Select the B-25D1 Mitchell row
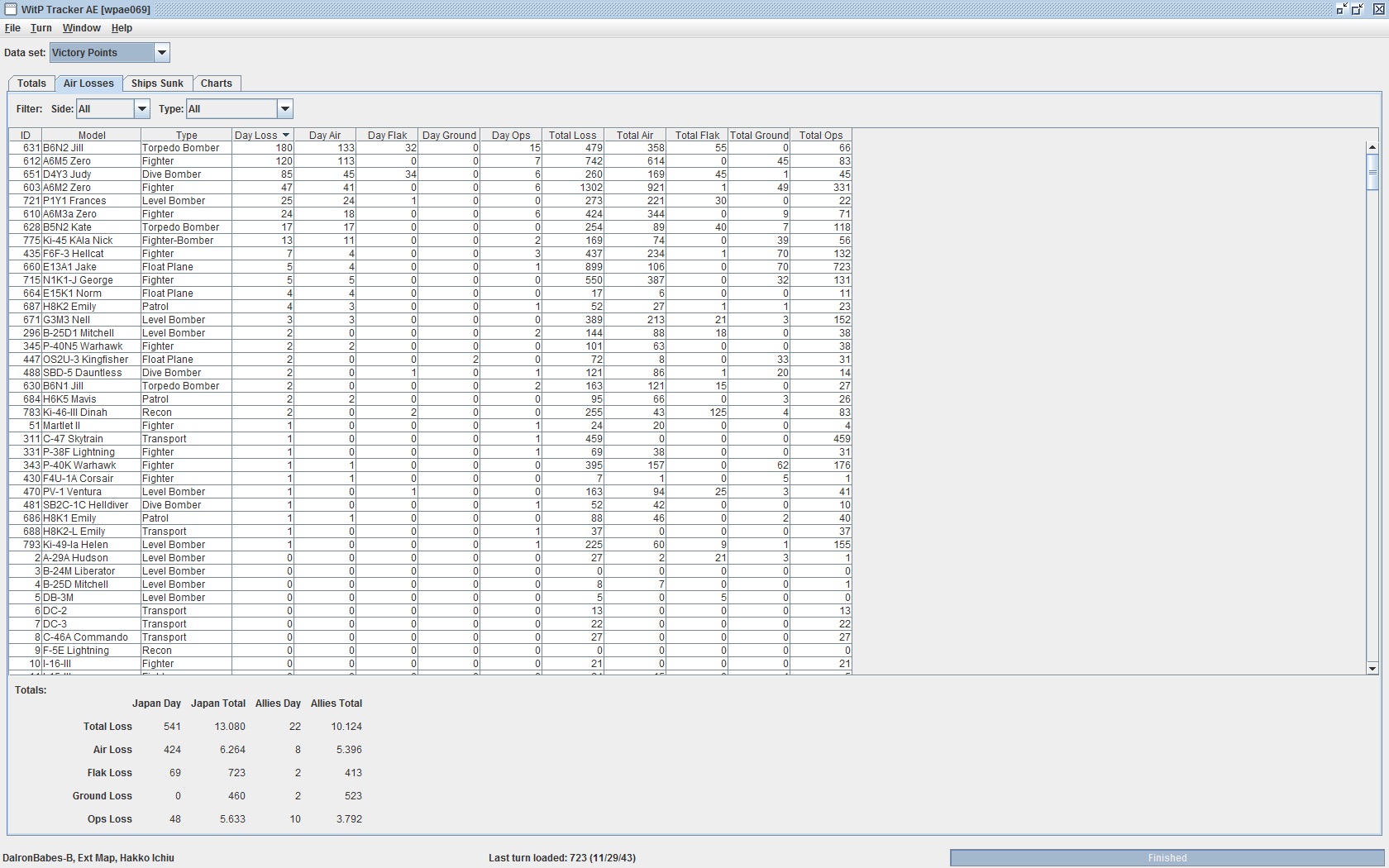This screenshot has height=868, width=1389. [430, 333]
